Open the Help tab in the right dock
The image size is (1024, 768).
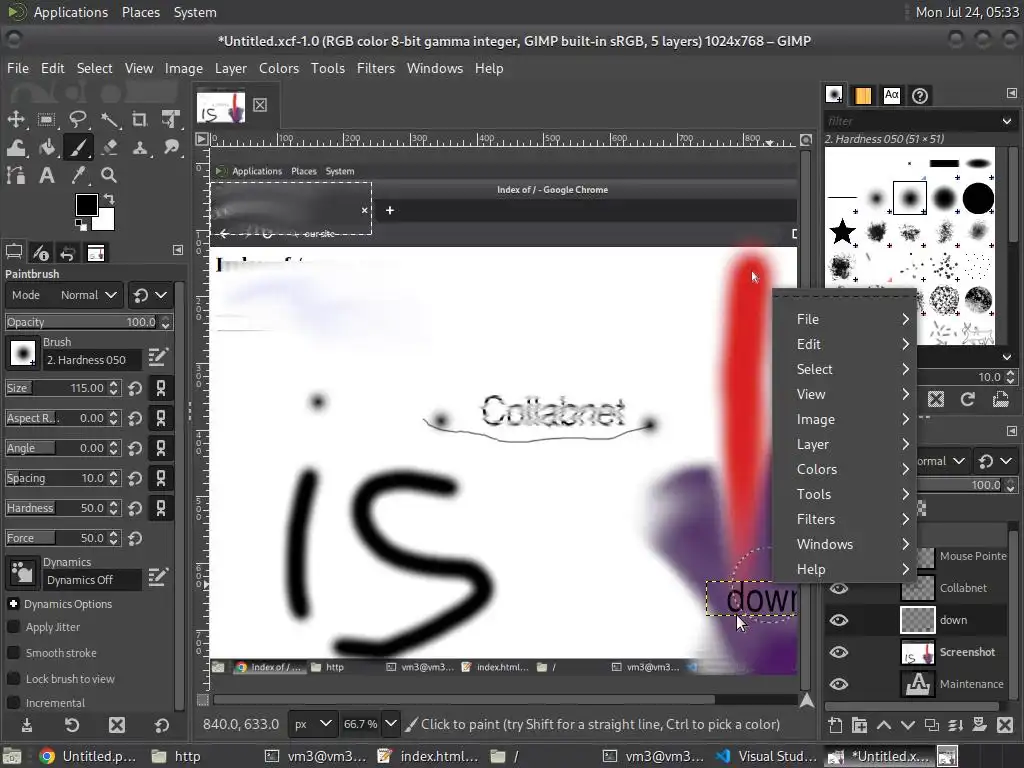pyautogui.click(x=920, y=96)
